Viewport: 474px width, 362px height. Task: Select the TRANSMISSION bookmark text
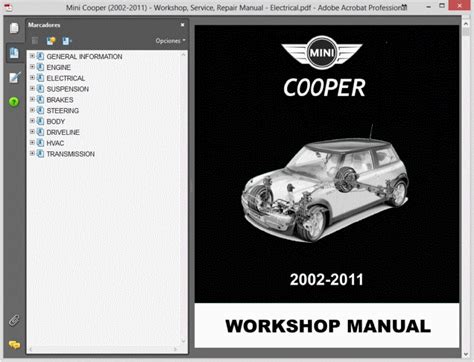click(x=71, y=154)
